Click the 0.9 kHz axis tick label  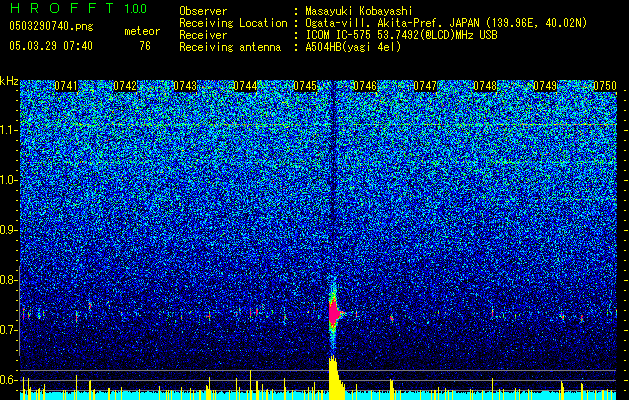9,230
